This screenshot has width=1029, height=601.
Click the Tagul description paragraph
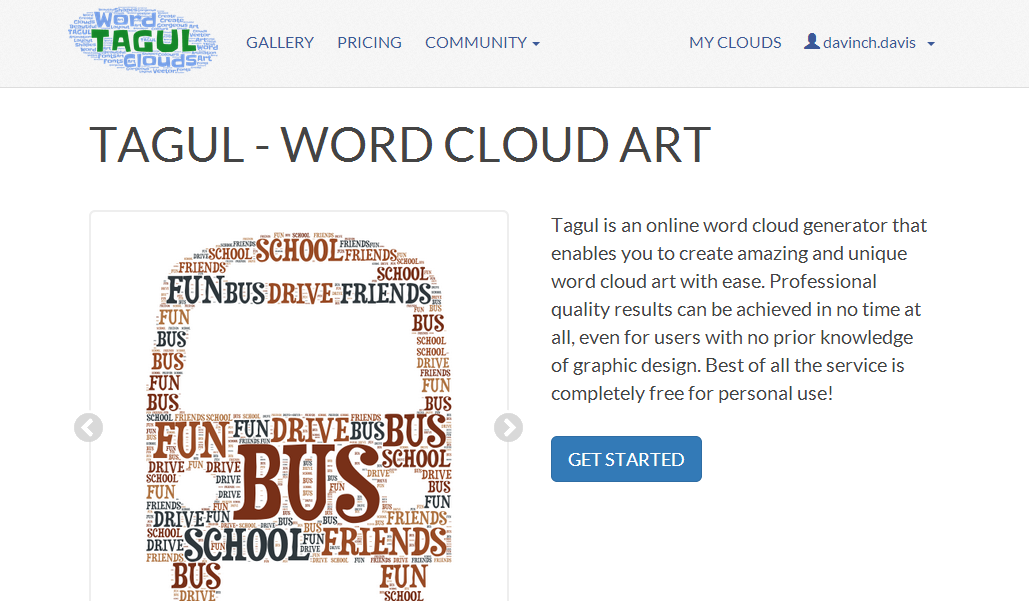(738, 309)
